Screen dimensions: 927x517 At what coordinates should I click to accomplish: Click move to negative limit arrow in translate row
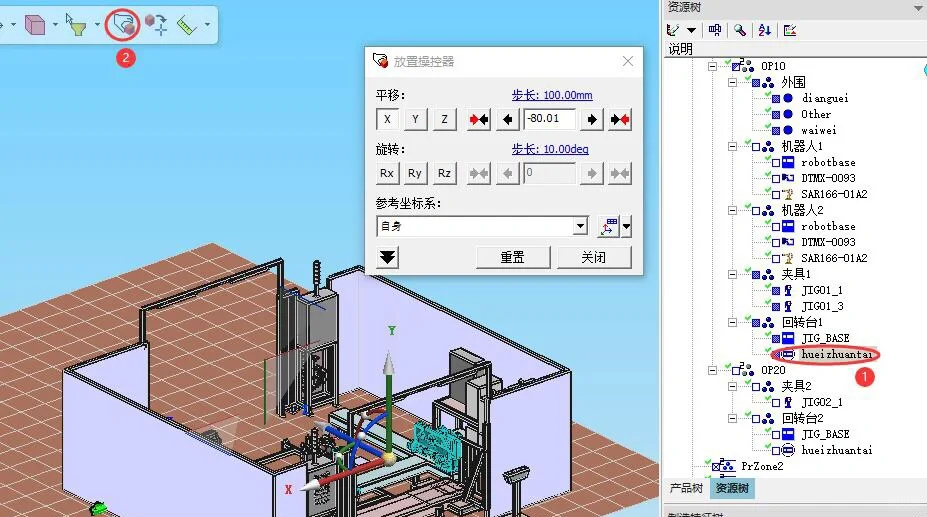(478, 119)
